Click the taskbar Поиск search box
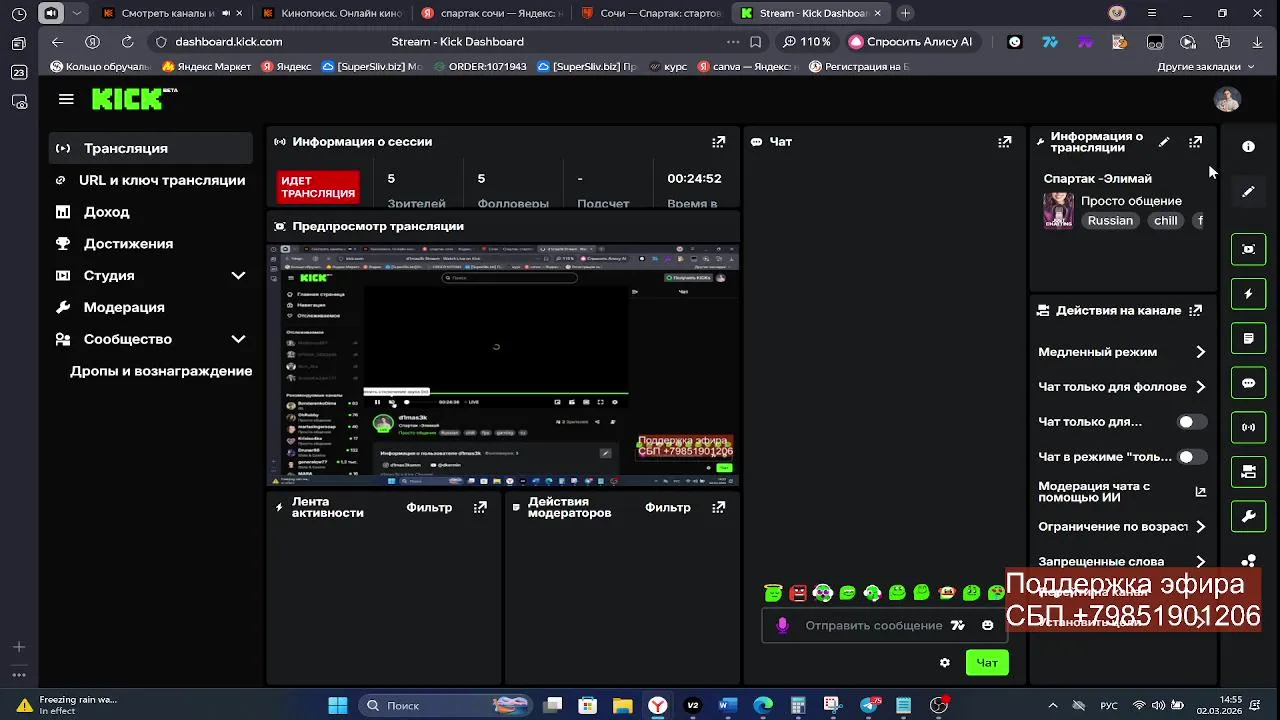 (444, 705)
